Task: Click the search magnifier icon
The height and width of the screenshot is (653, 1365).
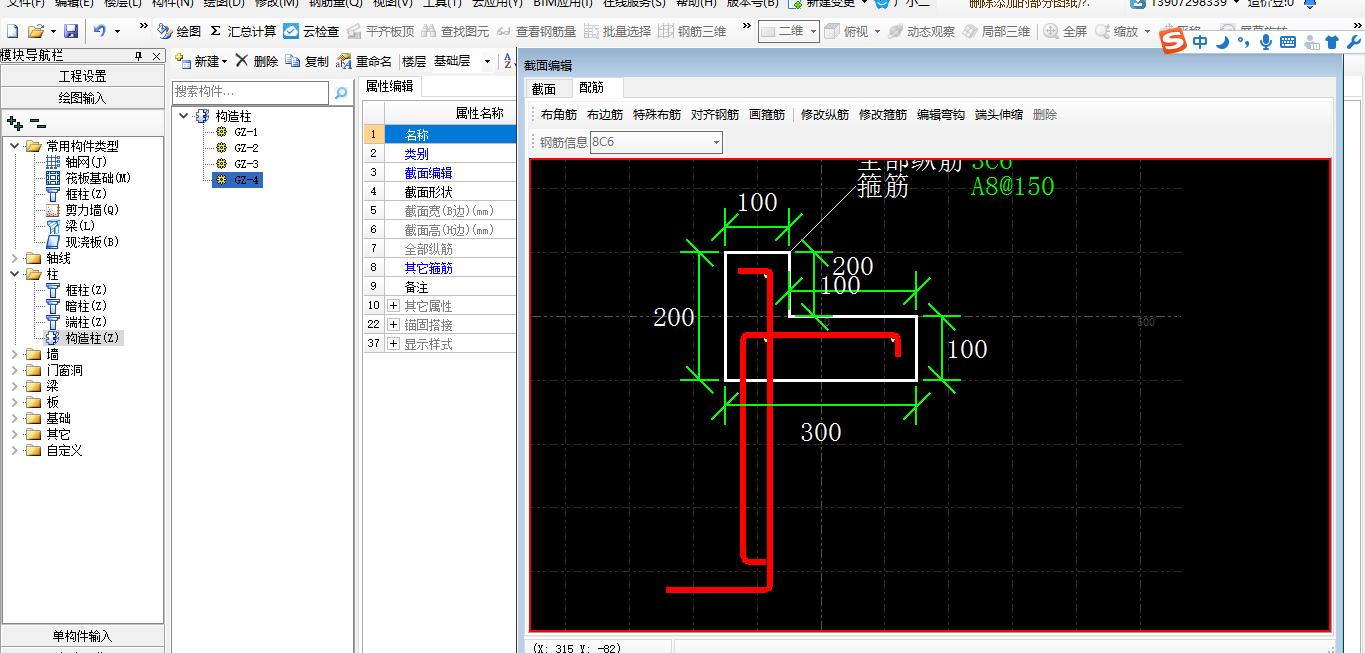Action: pyautogui.click(x=341, y=93)
